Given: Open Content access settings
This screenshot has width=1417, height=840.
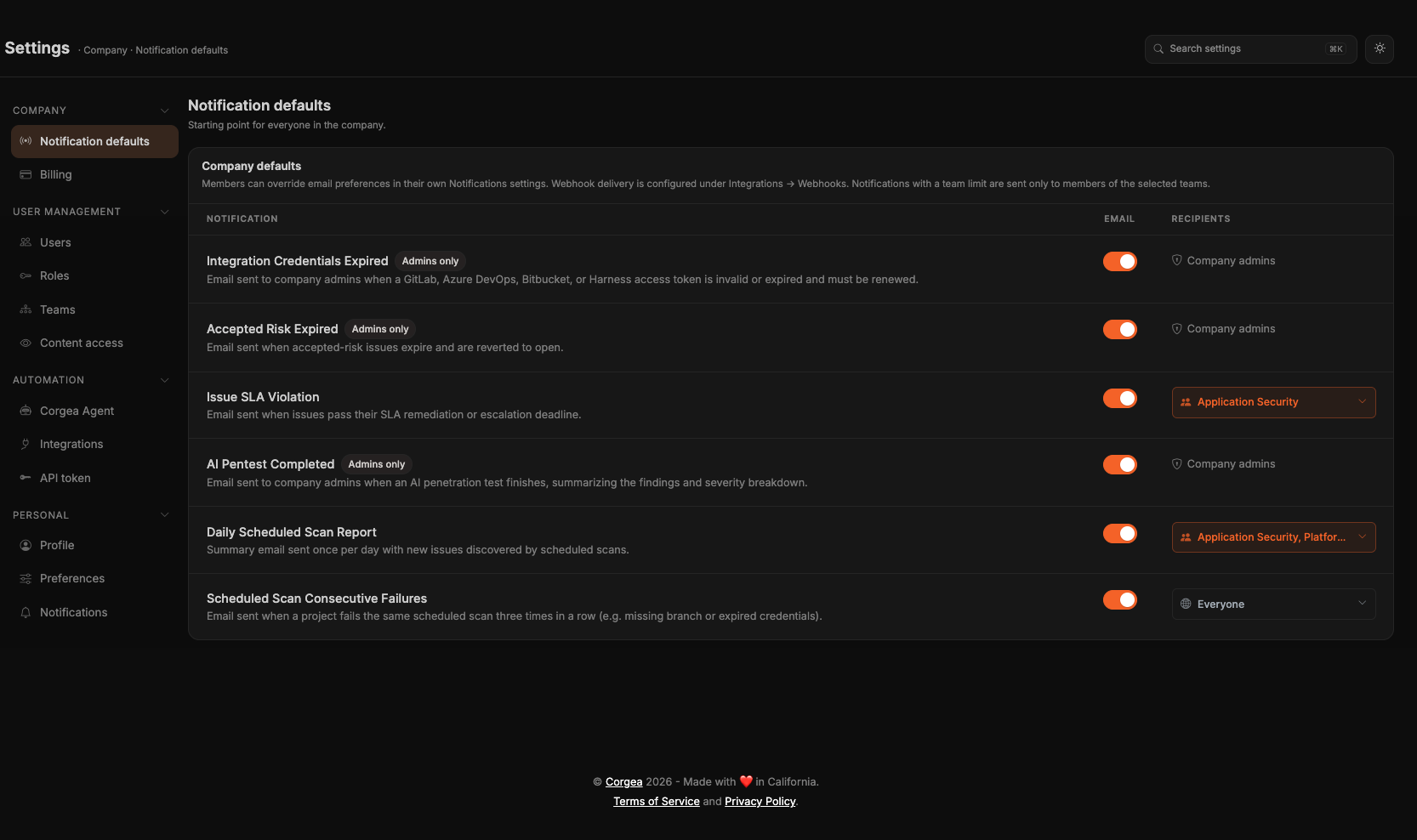Looking at the screenshot, I should tap(94, 343).
